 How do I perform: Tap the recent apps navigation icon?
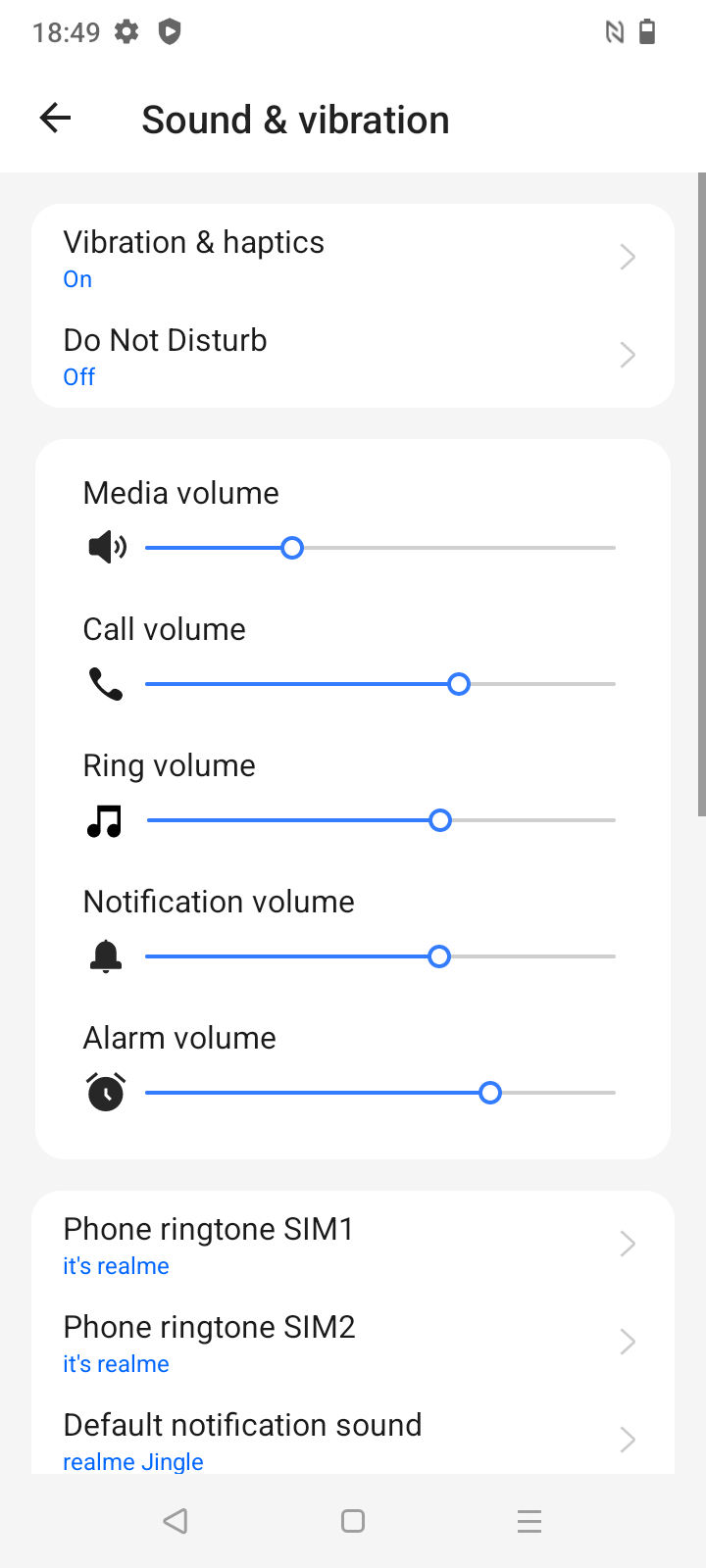tap(529, 1521)
